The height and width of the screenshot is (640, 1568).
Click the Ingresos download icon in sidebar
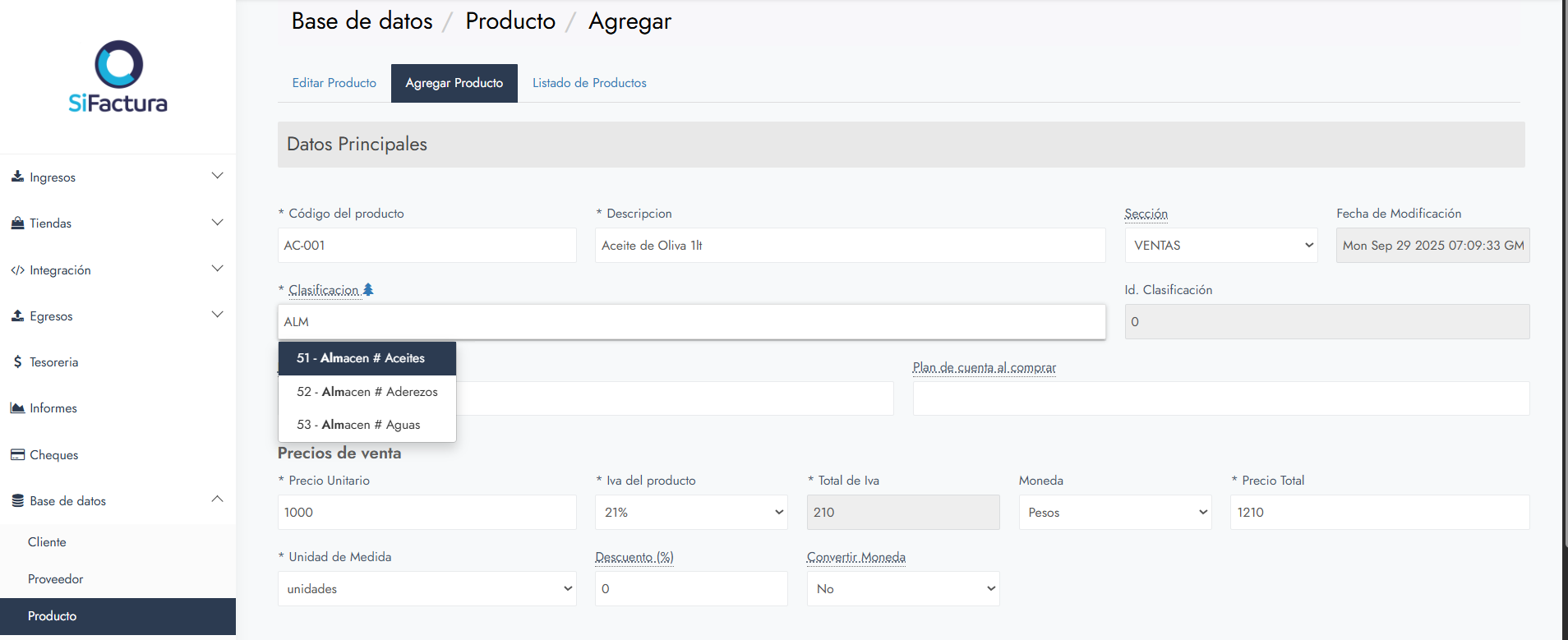(17, 177)
